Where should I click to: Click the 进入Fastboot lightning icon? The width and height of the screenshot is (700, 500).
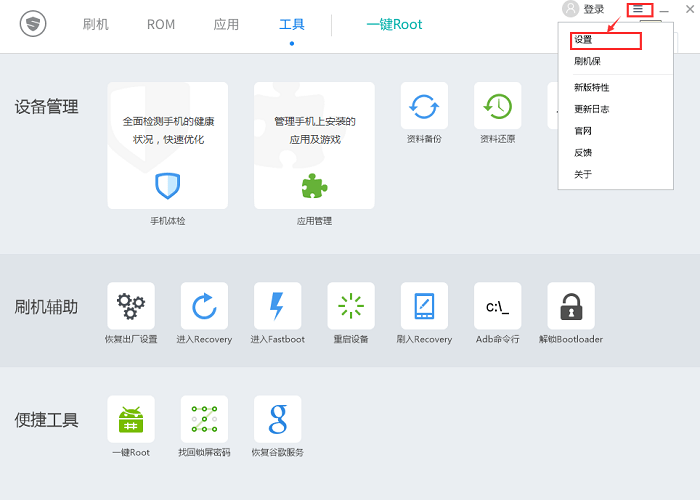pyautogui.click(x=277, y=306)
